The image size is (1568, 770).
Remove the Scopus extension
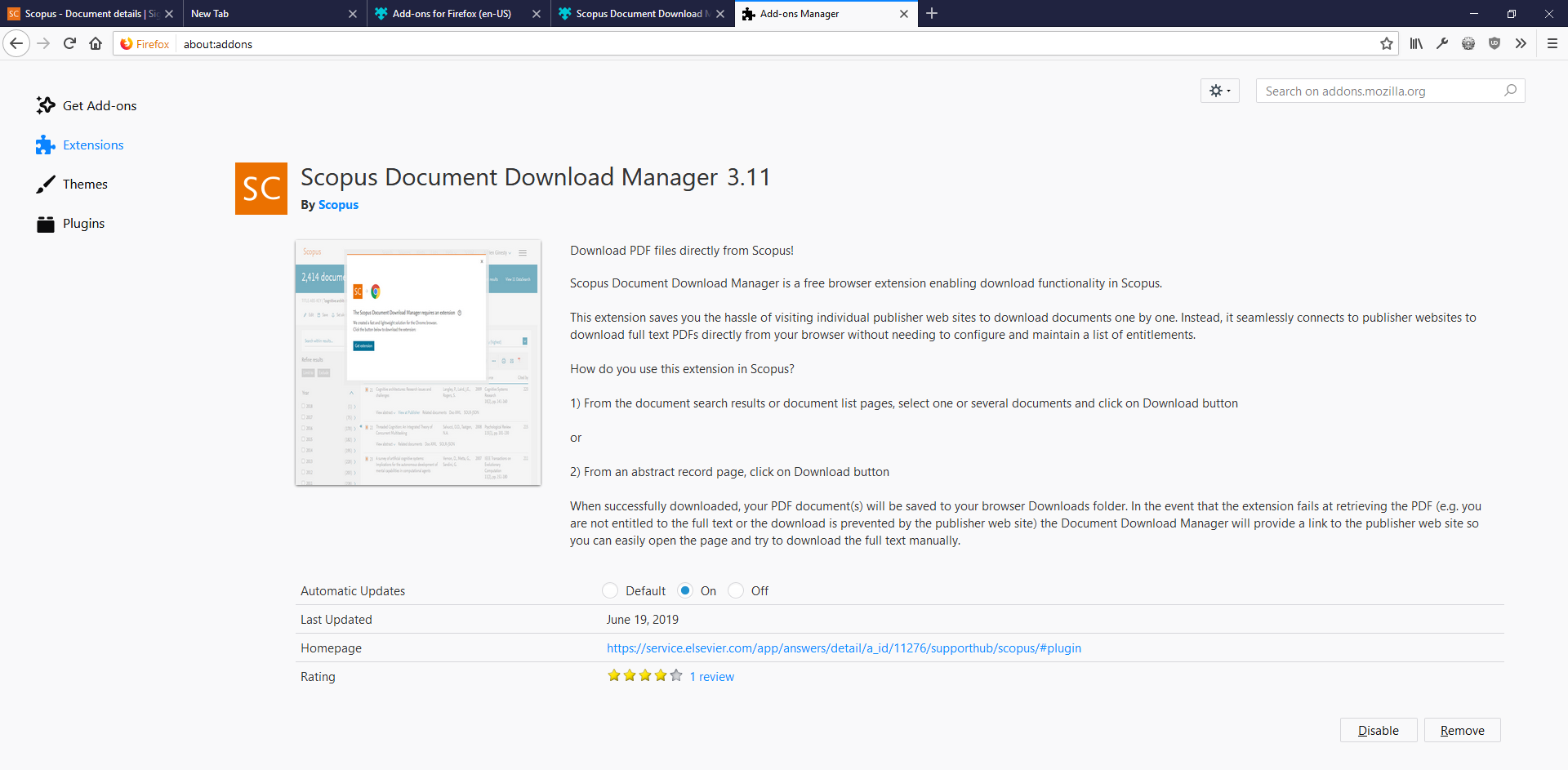click(1463, 730)
